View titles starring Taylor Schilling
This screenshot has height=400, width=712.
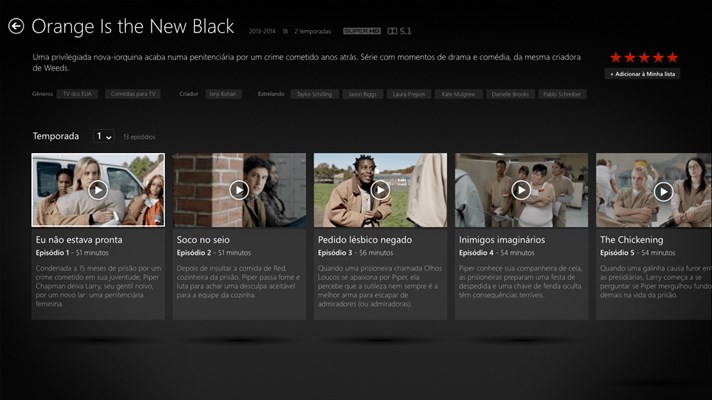(x=314, y=94)
